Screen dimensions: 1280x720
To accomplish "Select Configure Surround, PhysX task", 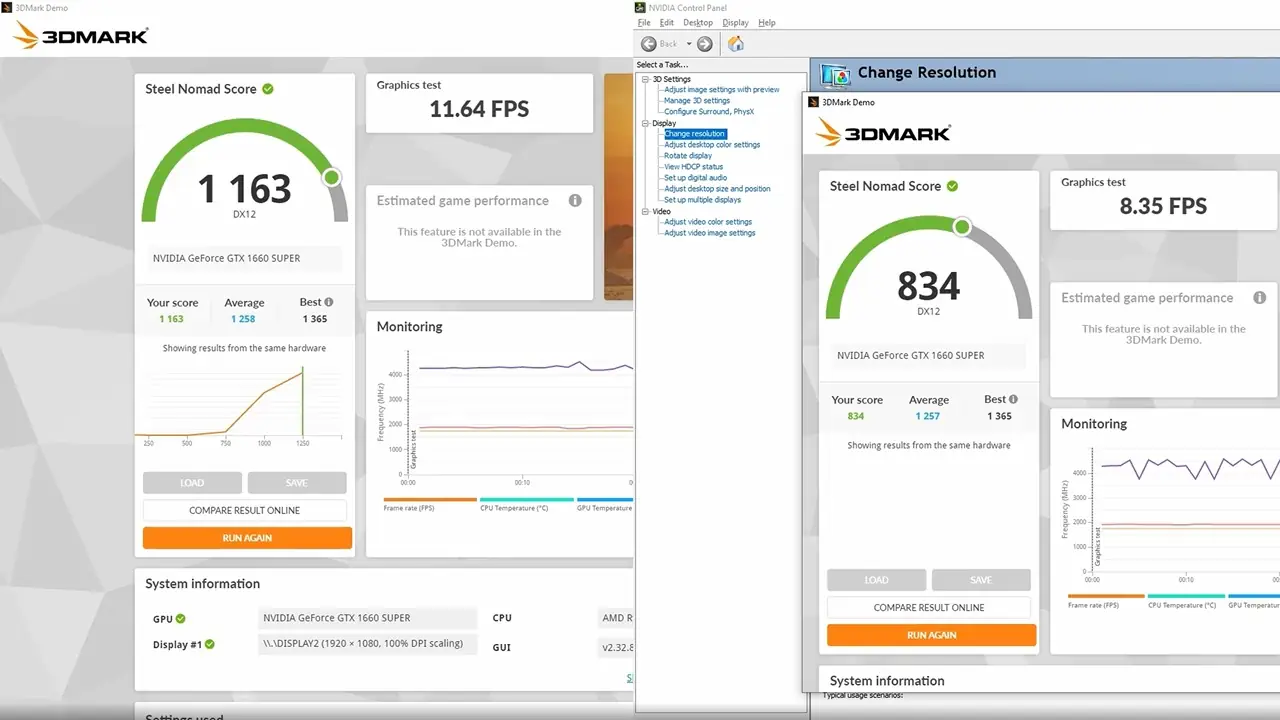I will coord(709,112).
